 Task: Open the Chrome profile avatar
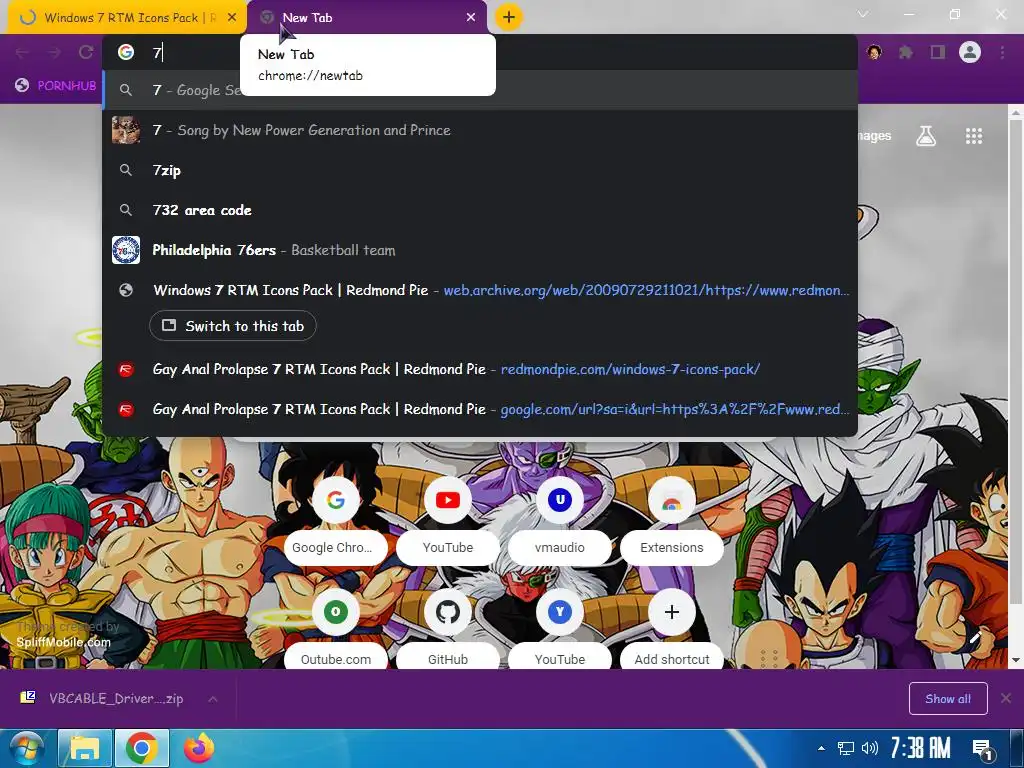[x=970, y=52]
